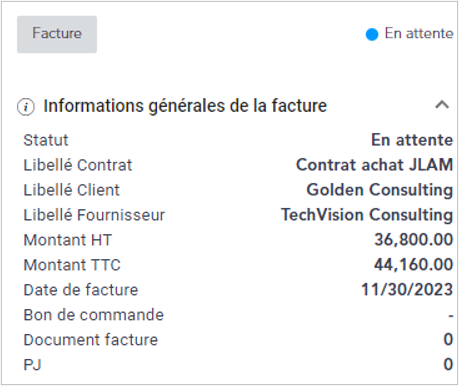Click the Document facture count 0
The height and width of the screenshot is (386, 459).
[x=448, y=340]
